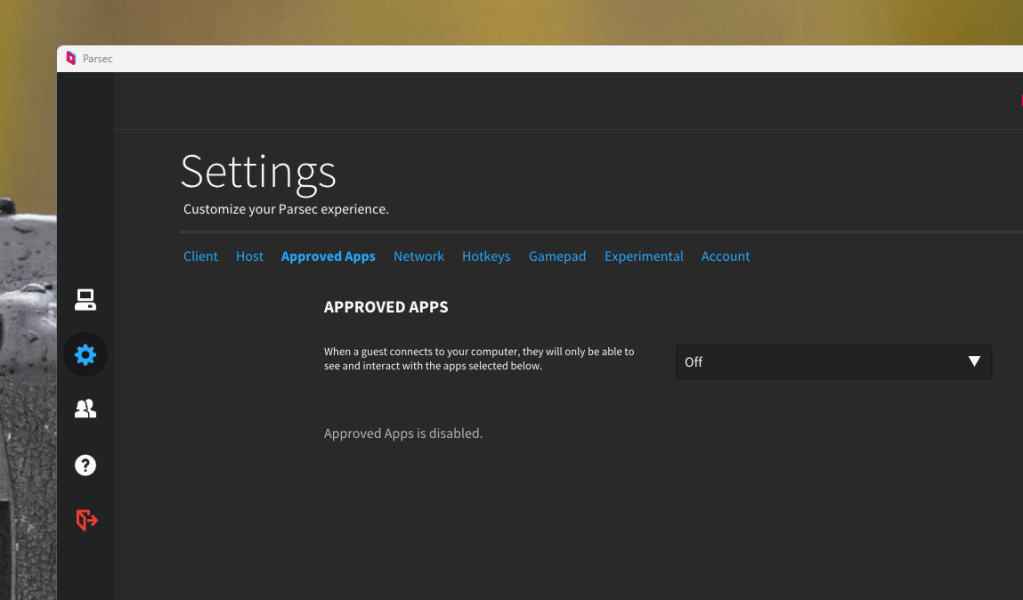Select the Approved Apps tab

tap(328, 256)
